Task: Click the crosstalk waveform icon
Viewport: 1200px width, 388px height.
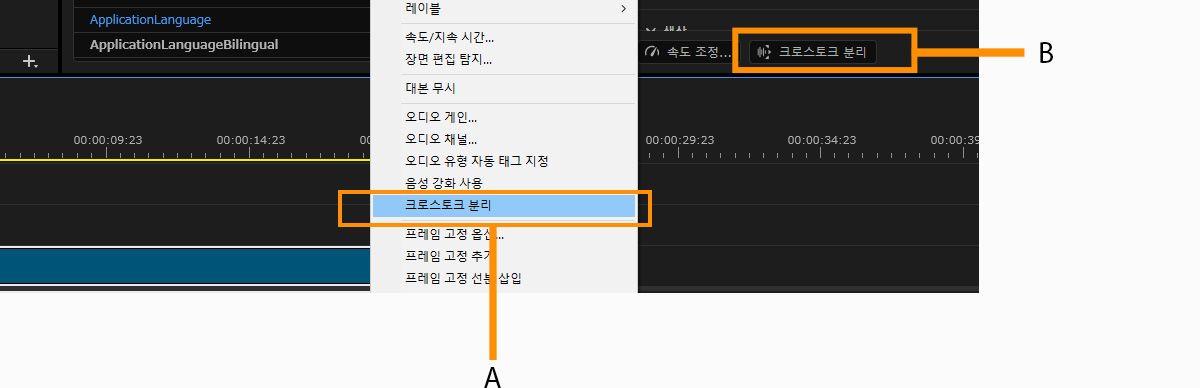Action: (765, 52)
